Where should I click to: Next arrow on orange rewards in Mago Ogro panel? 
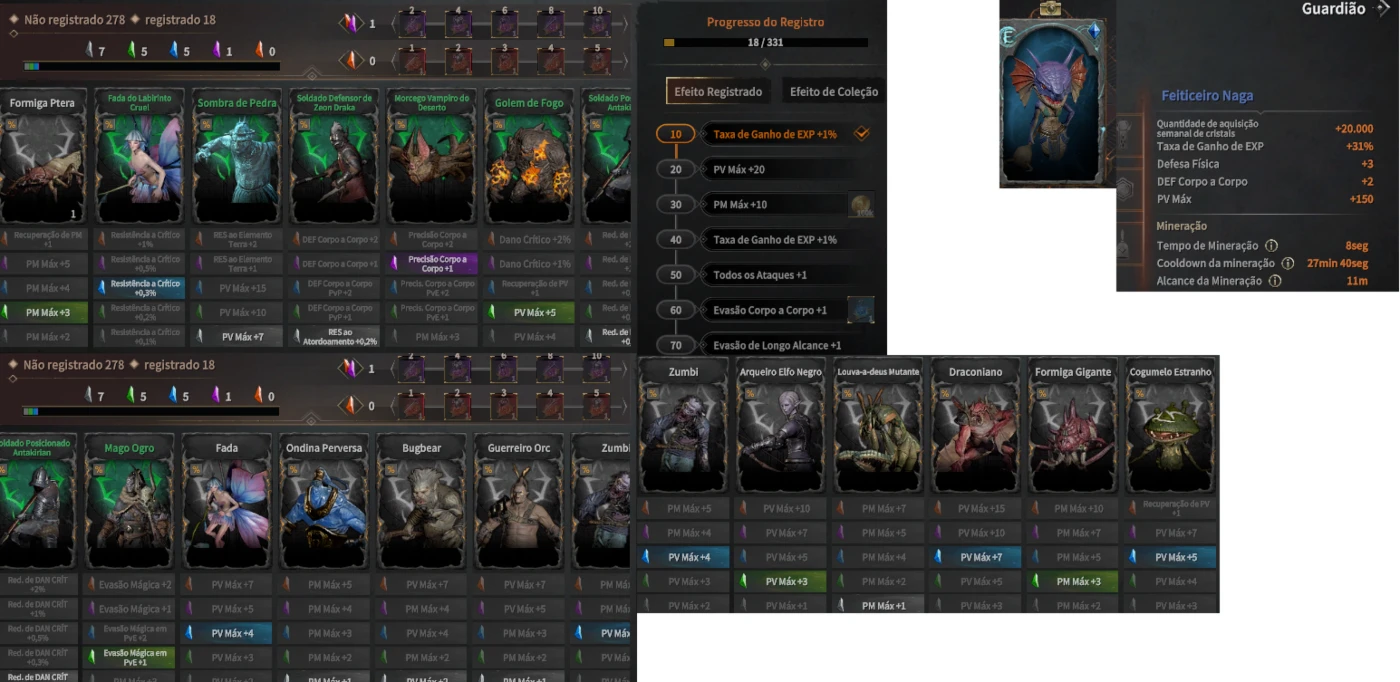(x=627, y=406)
